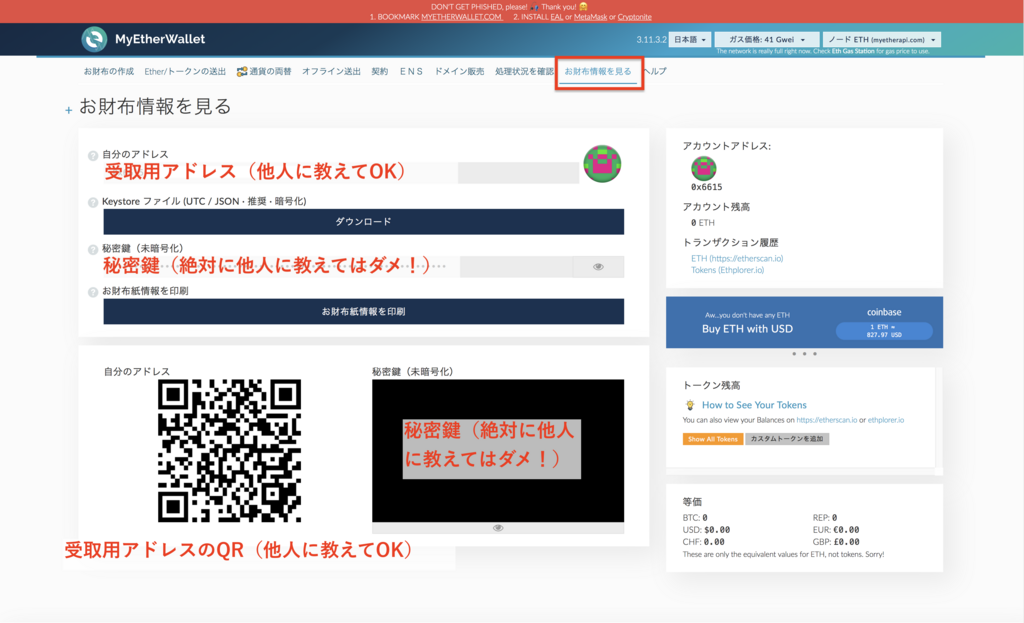This screenshot has width=1024, height=623.
Task: Click the お財布紙情報を印刷 button
Action: pos(363,312)
